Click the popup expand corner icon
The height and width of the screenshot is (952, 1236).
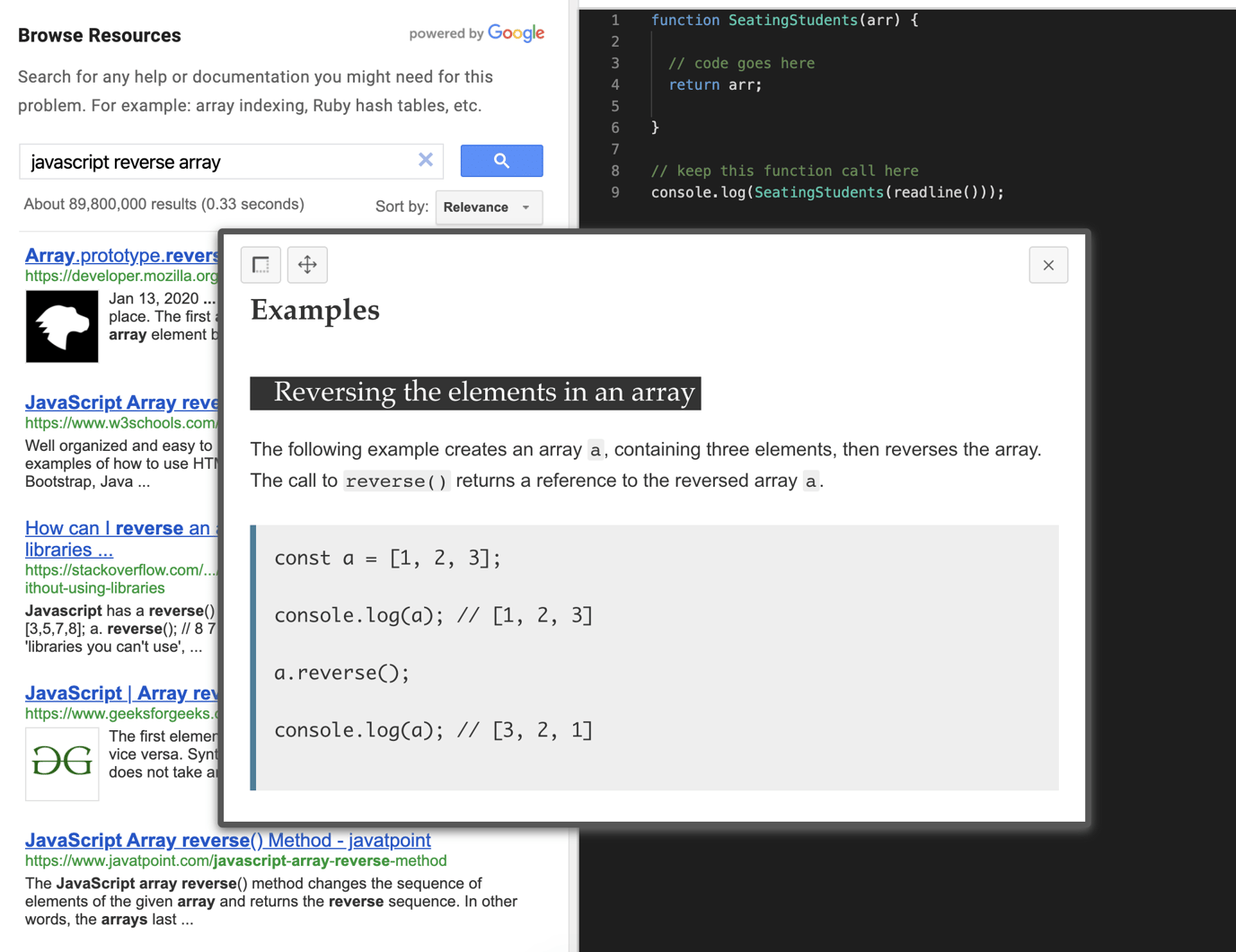(260, 265)
